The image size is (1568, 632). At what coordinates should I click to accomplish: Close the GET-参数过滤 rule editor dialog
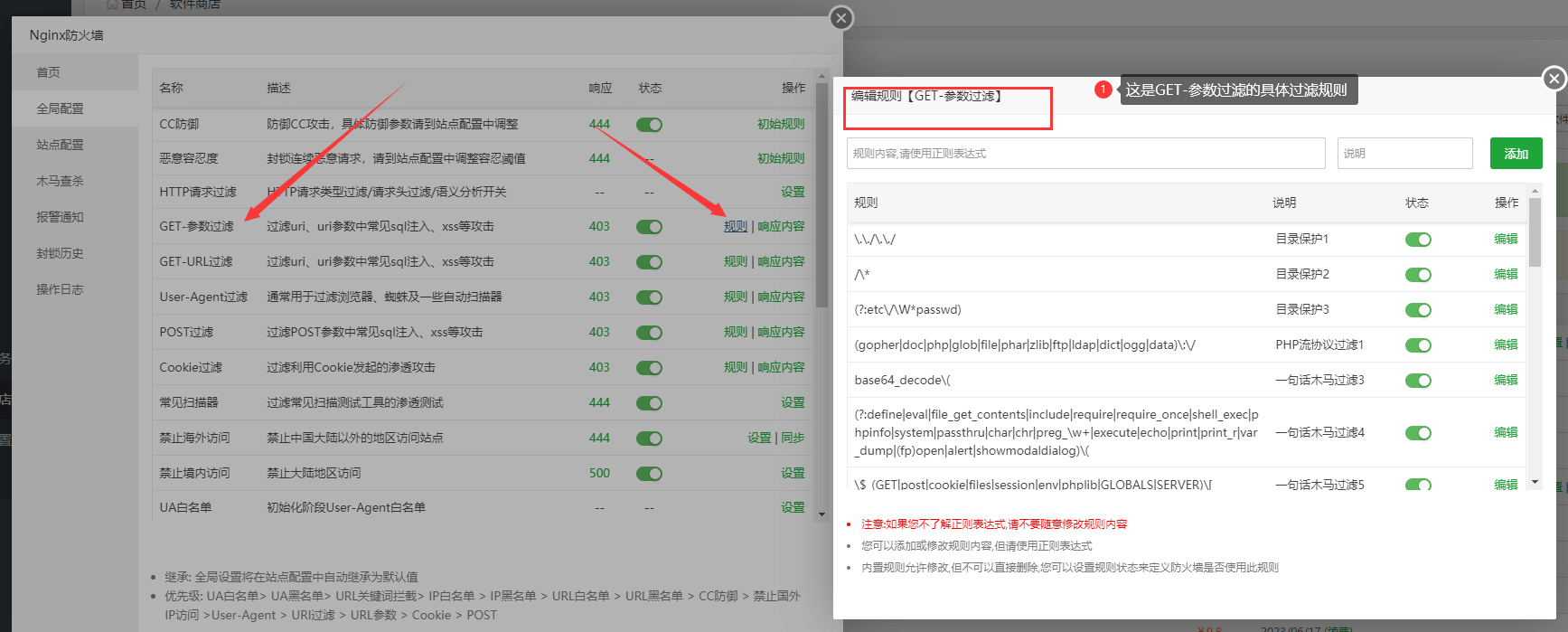coord(1554,79)
